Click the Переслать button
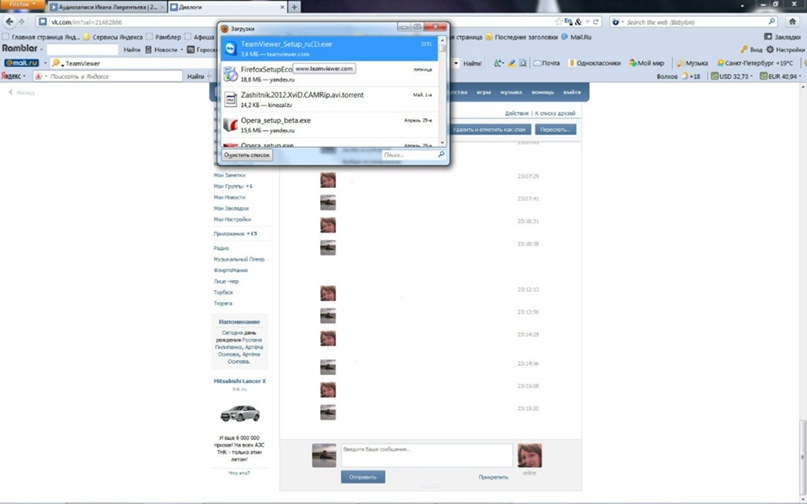Screen dimensions: 807x504 click(x=555, y=130)
